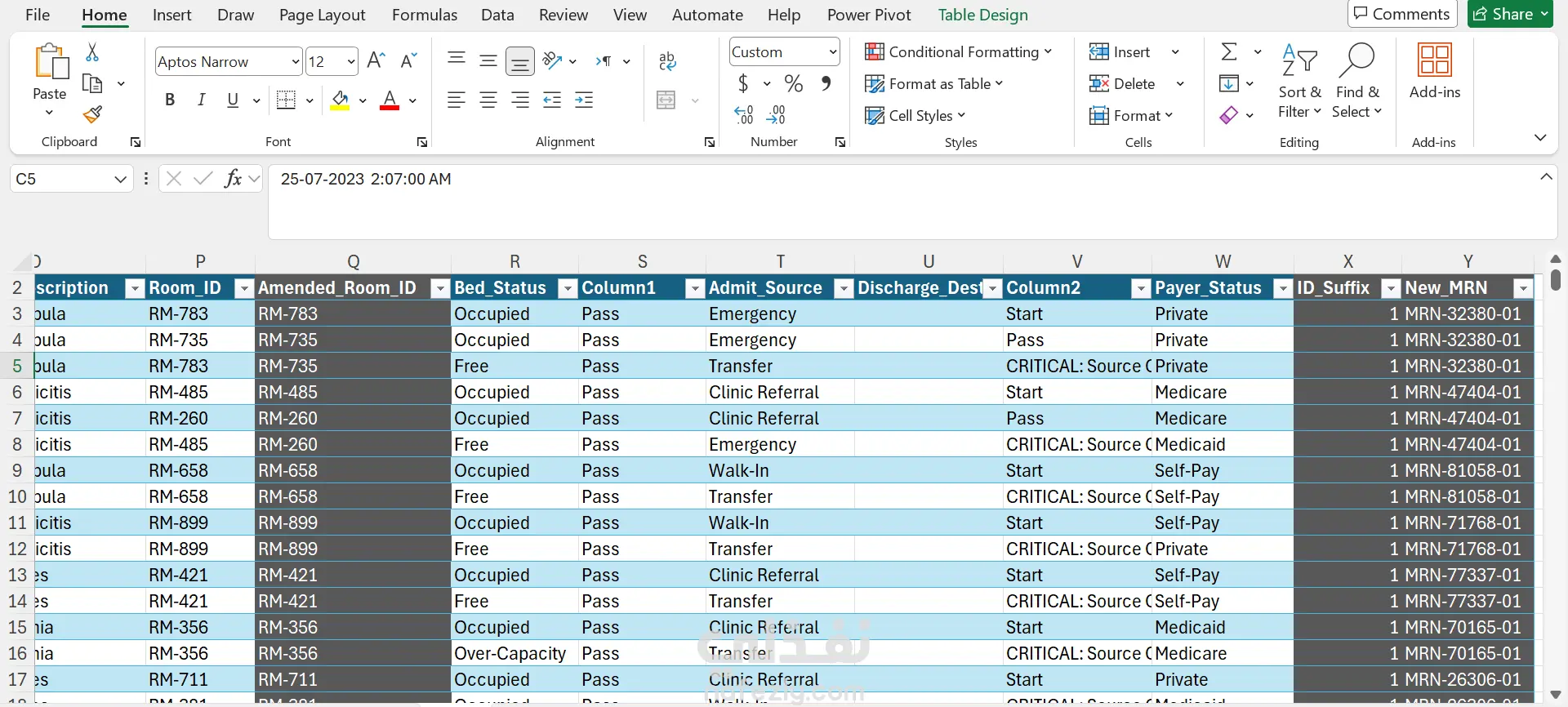Switch to the Insert tab
The width and height of the screenshot is (1568, 707).
[x=171, y=15]
